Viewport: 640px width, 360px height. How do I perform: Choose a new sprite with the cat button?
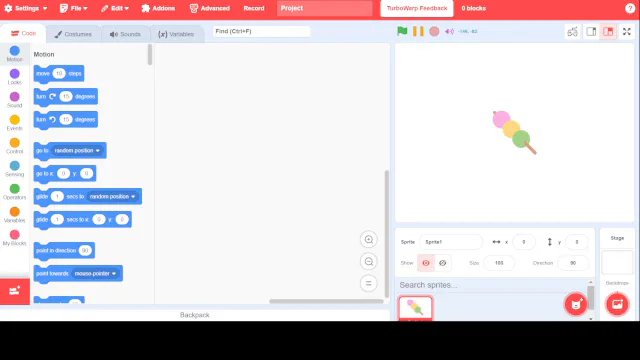[x=576, y=304]
